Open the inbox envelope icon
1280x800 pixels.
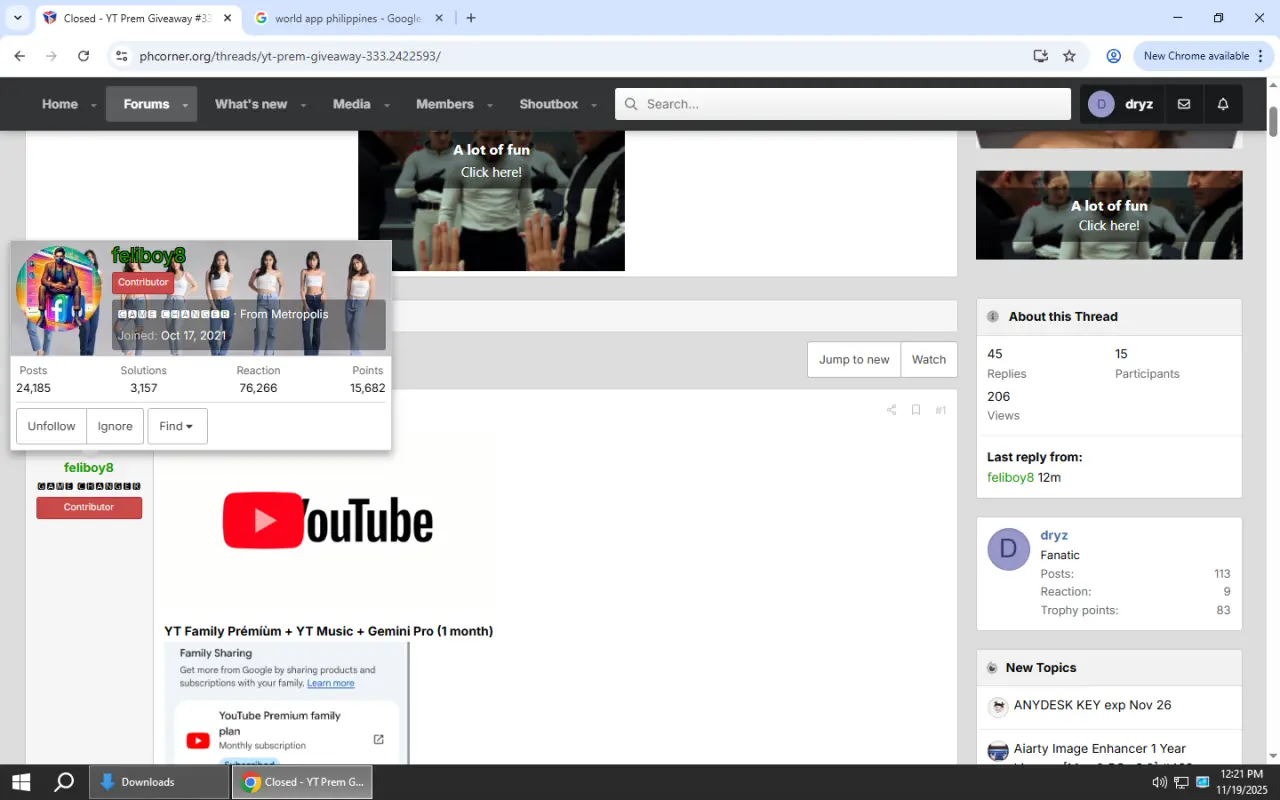coord(1184,104)
